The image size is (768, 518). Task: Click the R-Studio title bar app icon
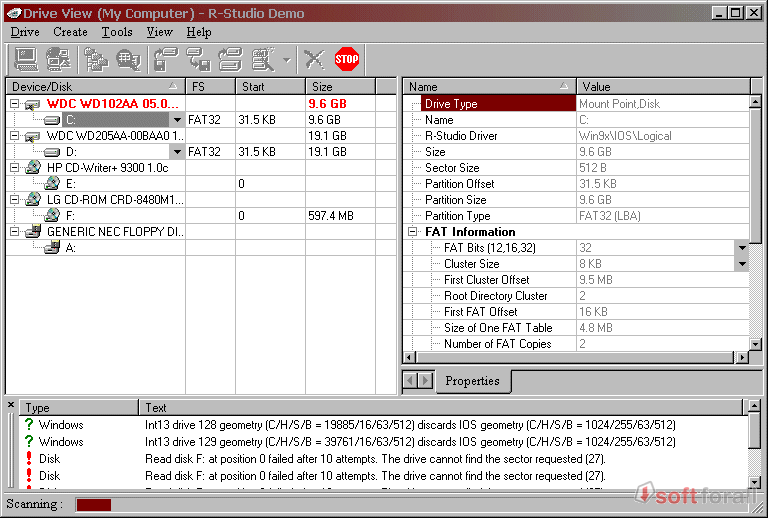[x=14, y=13]
